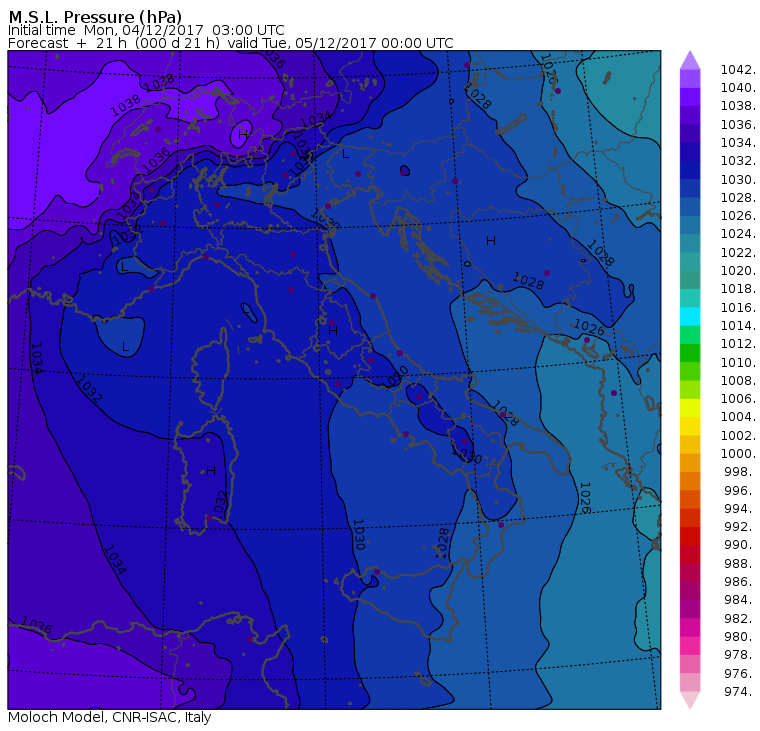
Task: Click the "Moloch Model, CNR-ISAC, Italy" caption
Action: tap(110, 717)
